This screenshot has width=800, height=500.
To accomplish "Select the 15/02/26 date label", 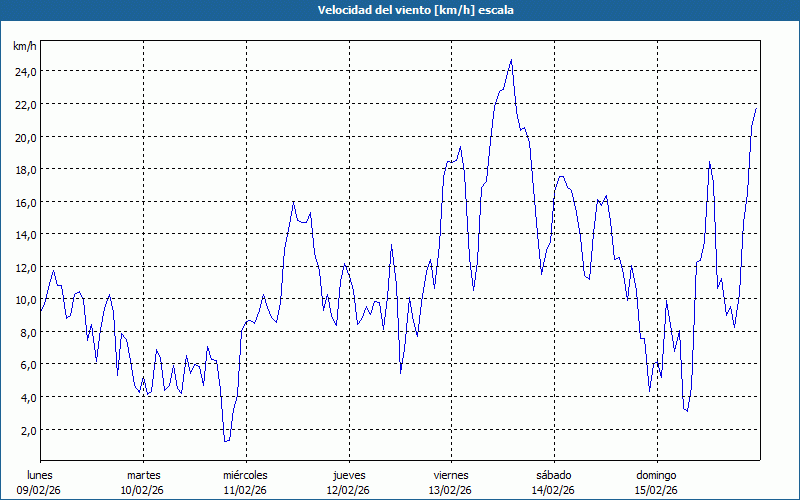I will coord(656,490).
